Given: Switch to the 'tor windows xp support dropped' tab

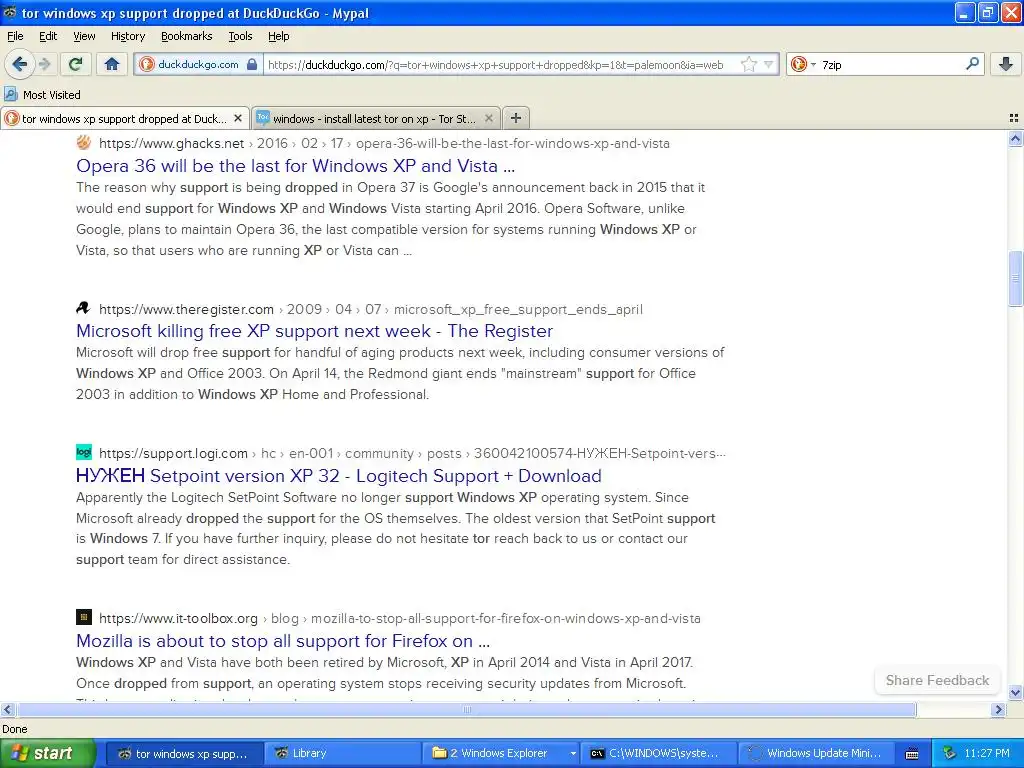Looking at the screenshot, I should tap(125, 118).
